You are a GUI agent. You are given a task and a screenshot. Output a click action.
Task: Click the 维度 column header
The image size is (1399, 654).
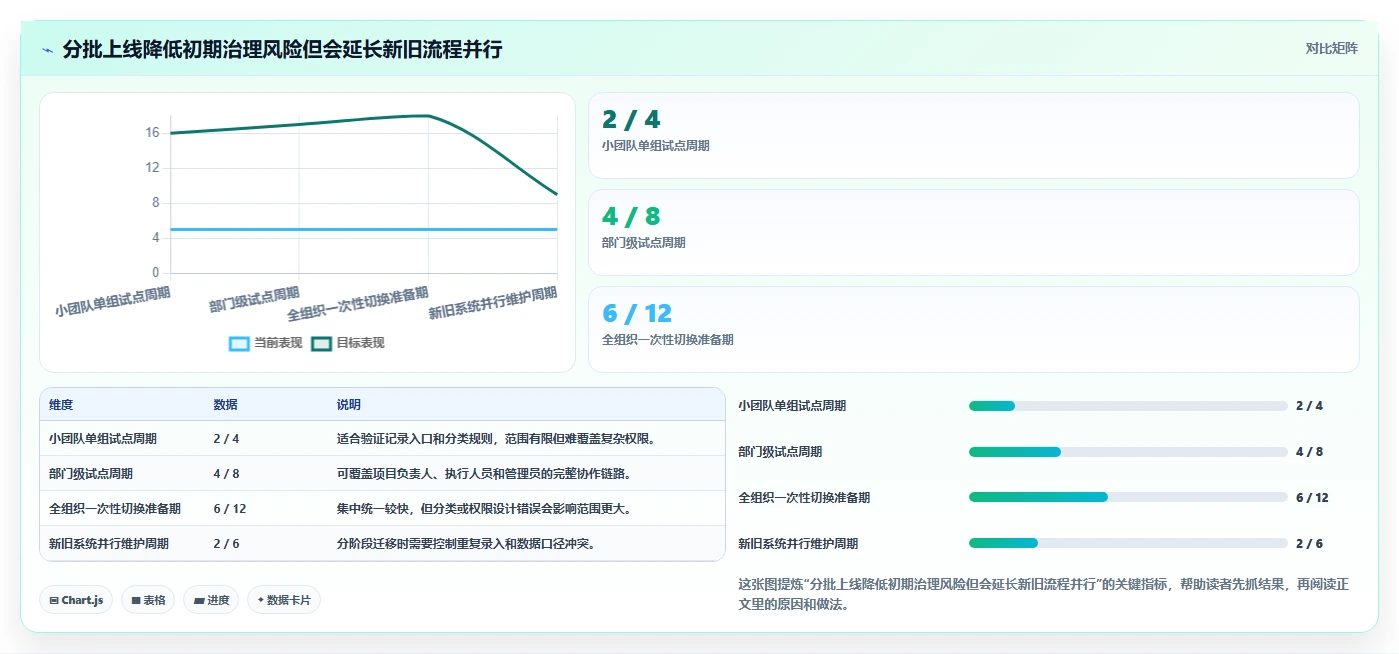[x=61, y=405]
